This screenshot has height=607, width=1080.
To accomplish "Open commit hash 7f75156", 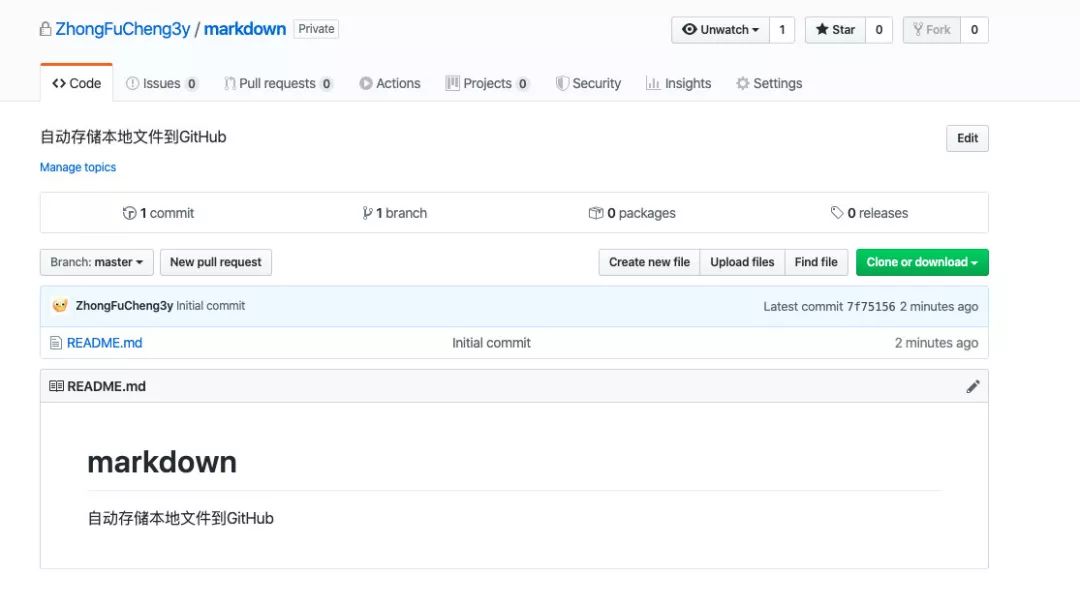I will [871, 307].
